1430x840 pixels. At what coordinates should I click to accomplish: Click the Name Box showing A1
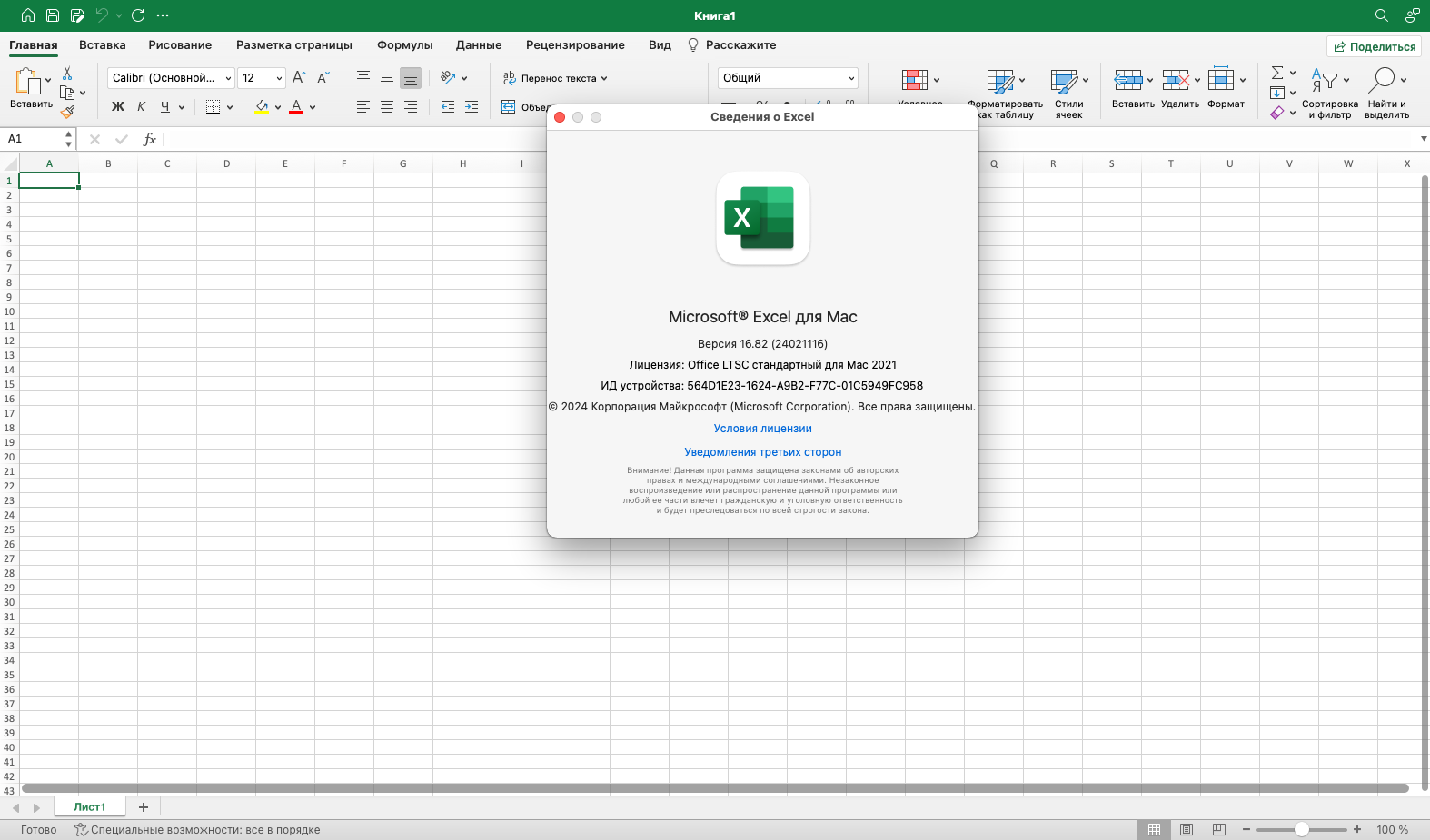tap(34, 139)
